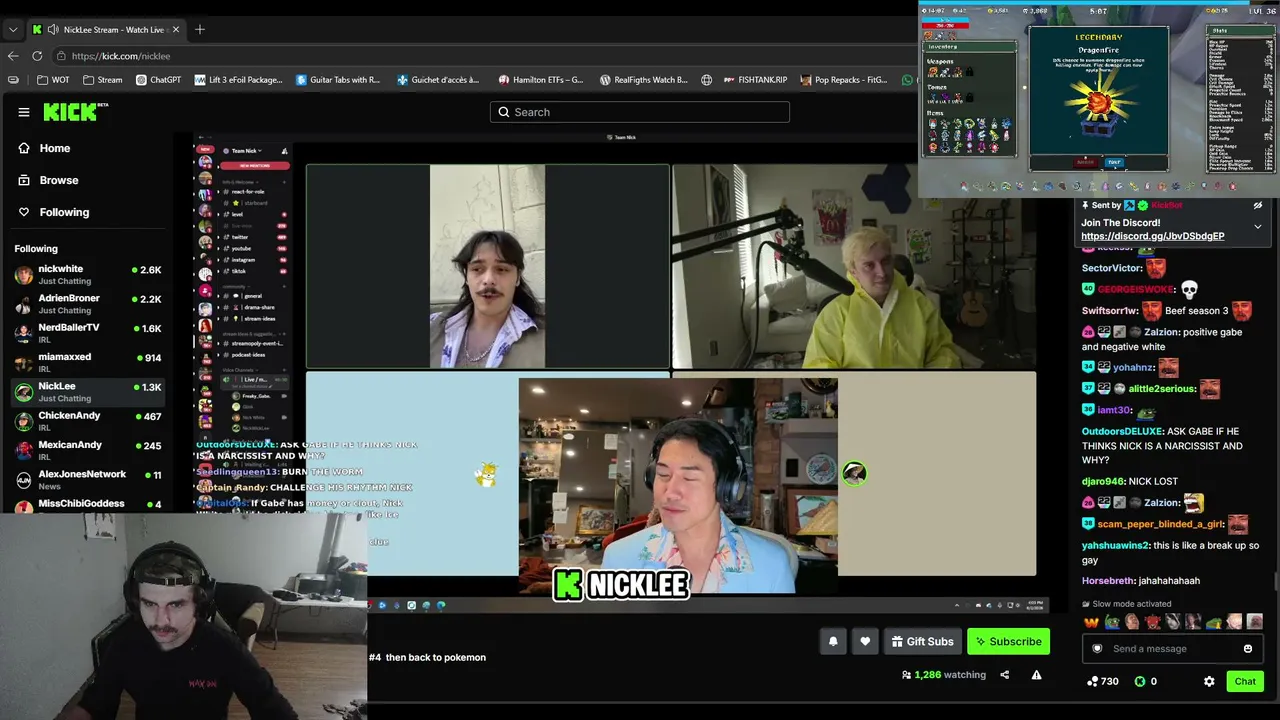Open the tab search dropdown arrow
This screenshot has width=1280, height=720.
(x=11, y=29)
